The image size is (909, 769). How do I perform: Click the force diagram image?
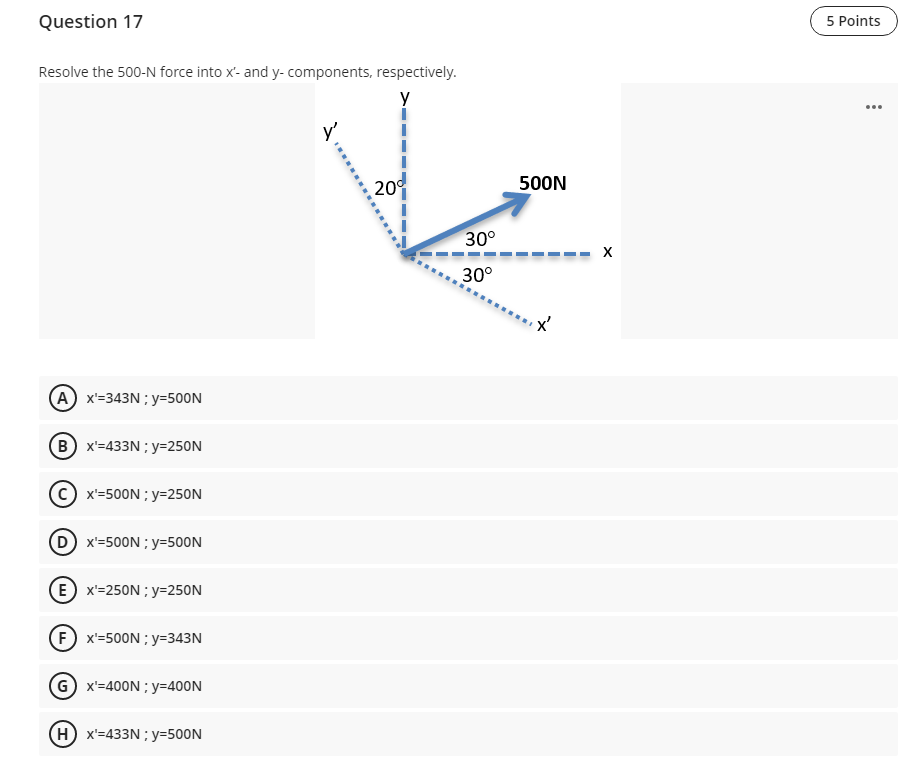point(468,211)
